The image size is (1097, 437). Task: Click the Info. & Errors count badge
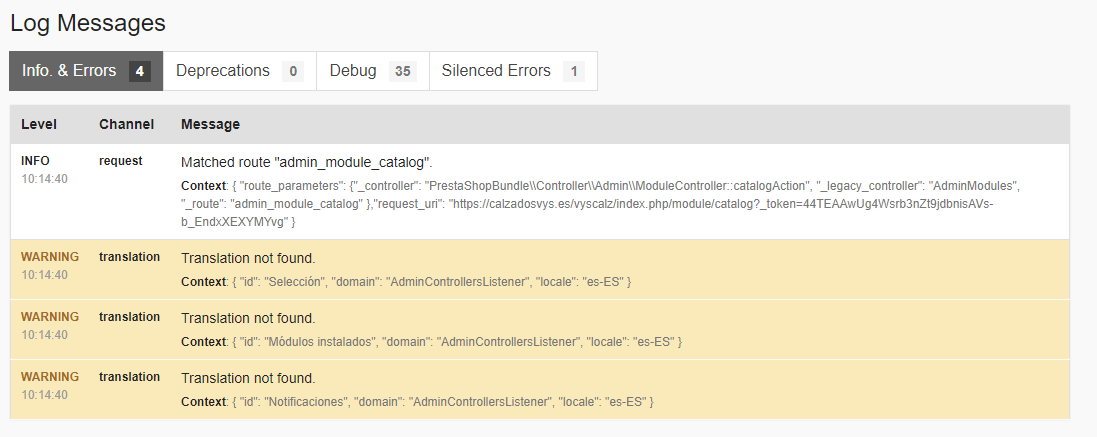click(140, 72)
